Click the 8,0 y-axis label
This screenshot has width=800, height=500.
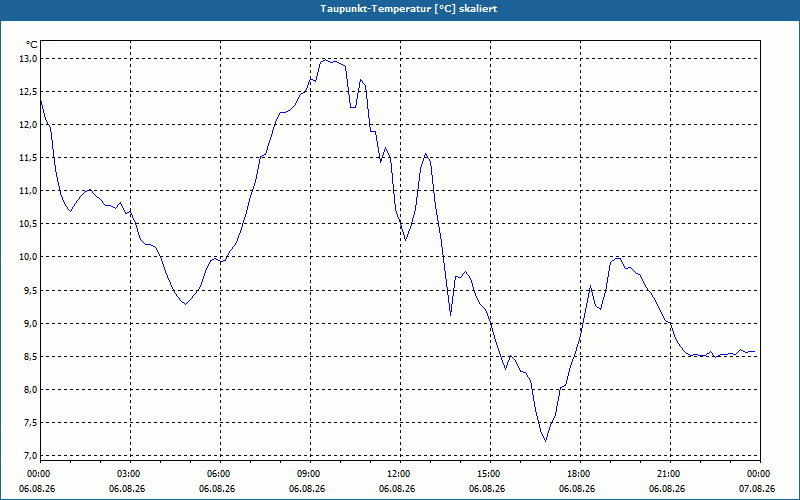(x=31, y=389)
